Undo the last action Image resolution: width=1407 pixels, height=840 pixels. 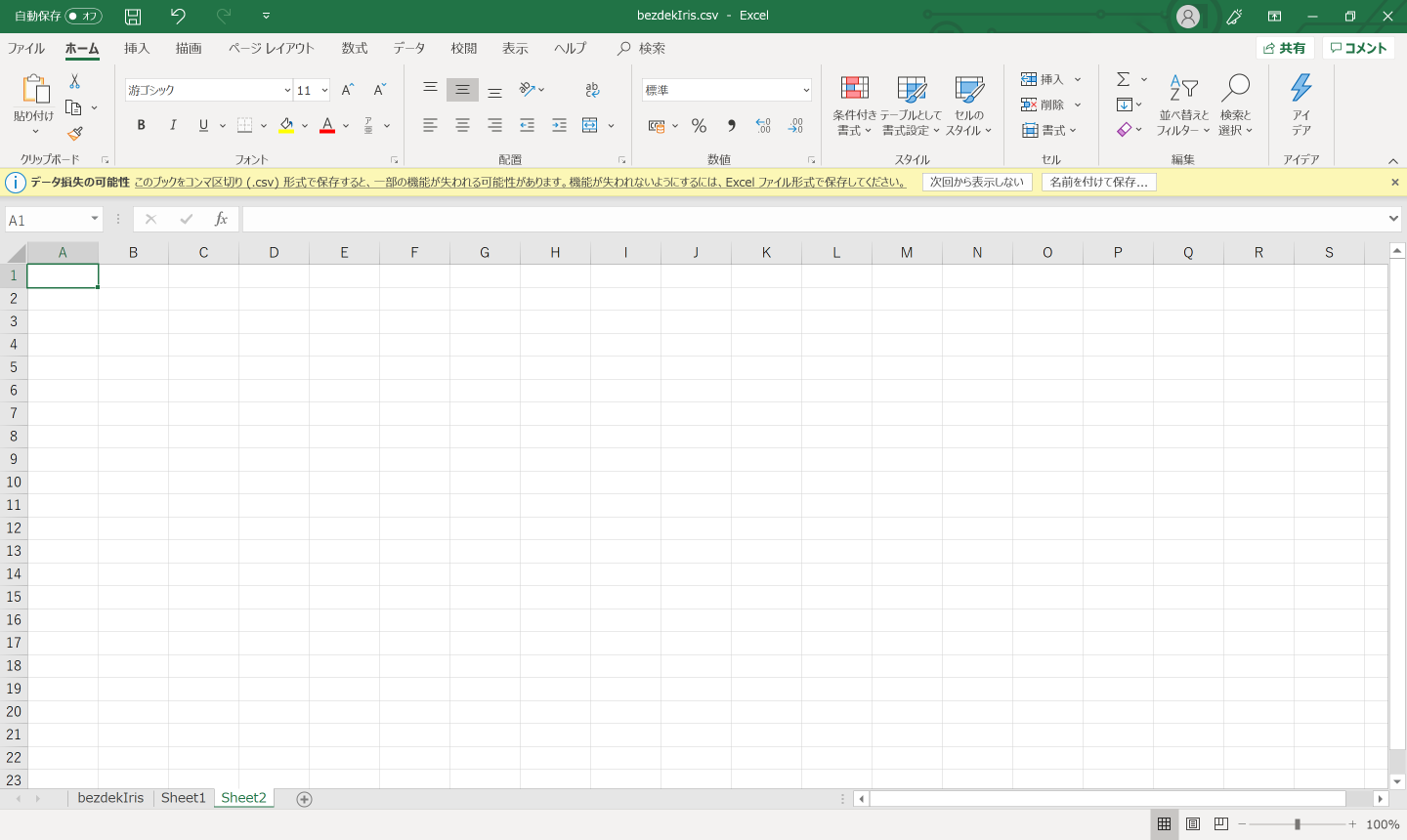pyautogui.click(x=177, y=16)
